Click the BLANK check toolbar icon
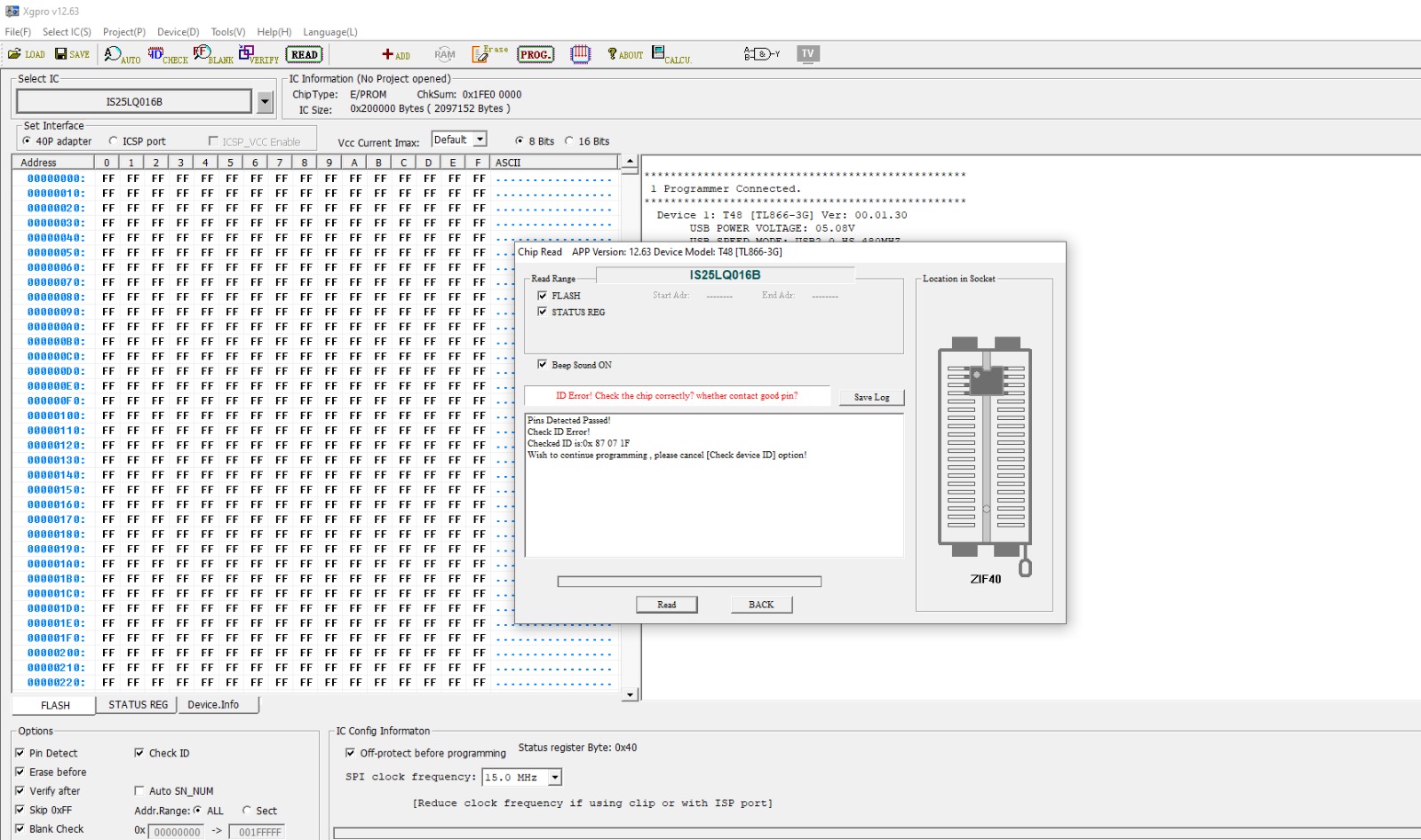The image size is (1421, 840). tap(212, 55)
